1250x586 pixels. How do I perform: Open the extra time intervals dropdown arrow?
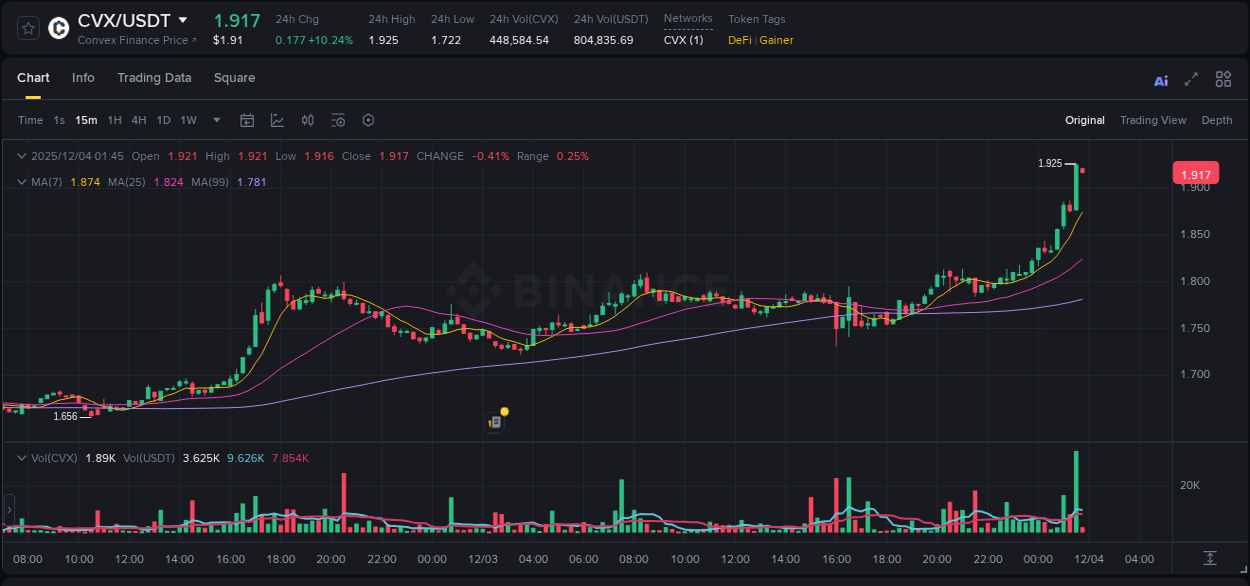(x=215, y=120)
